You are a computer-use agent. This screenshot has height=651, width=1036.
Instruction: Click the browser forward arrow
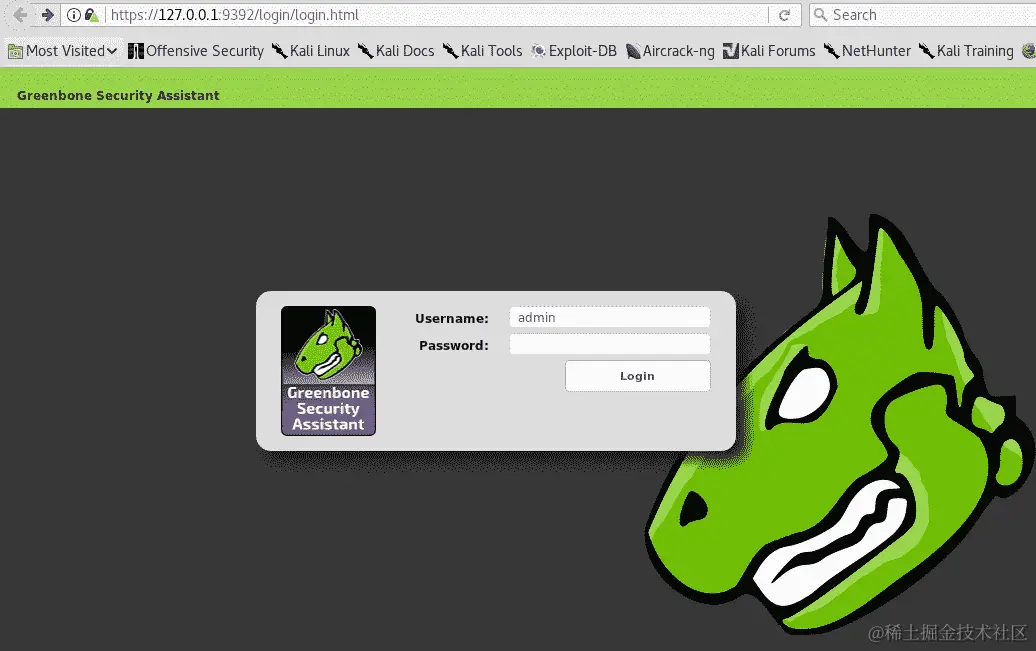click(x=47, y=15)
